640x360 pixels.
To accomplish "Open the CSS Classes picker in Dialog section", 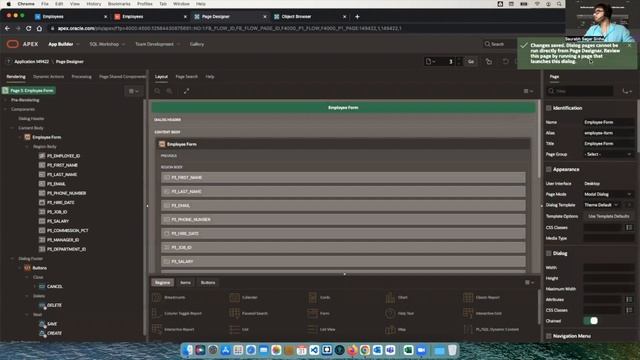I will pos(629,310).
